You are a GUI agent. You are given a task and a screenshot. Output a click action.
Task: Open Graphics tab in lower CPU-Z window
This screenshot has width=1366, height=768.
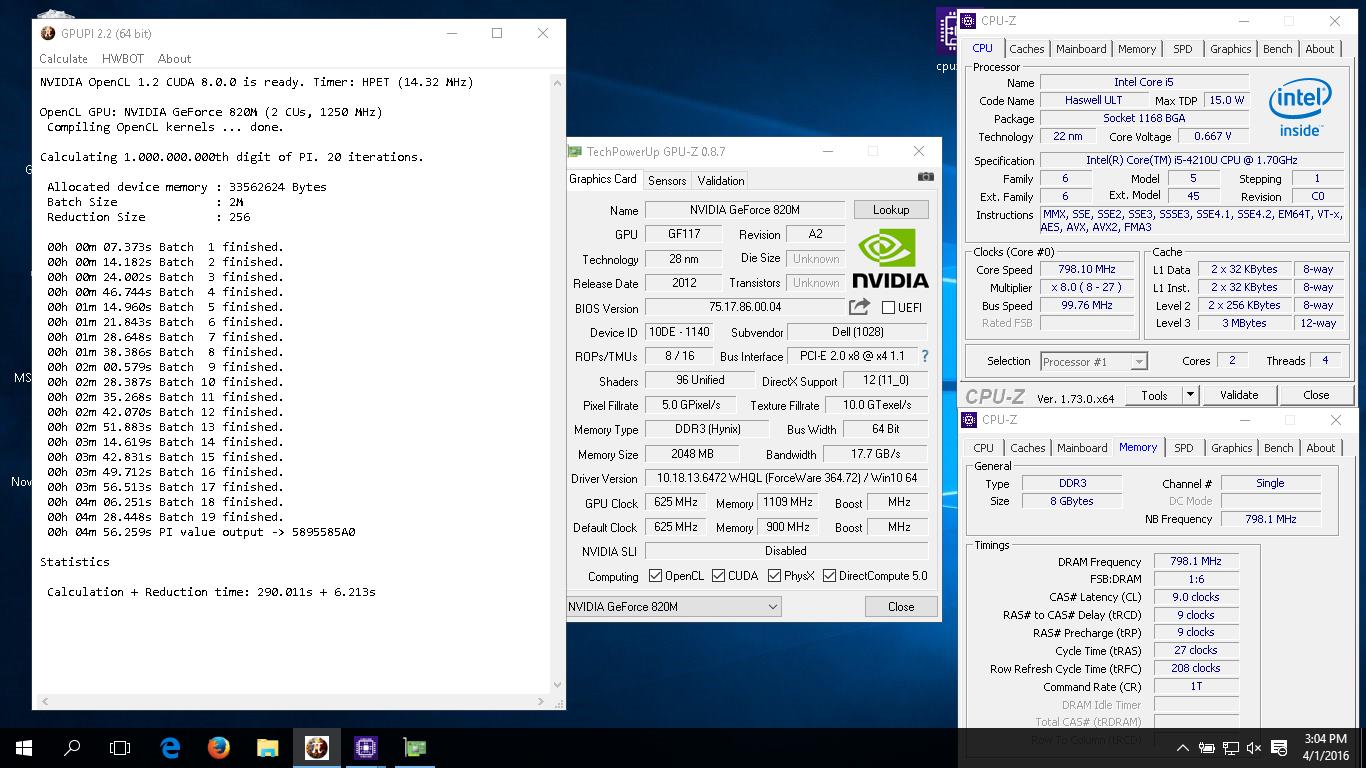tap(1231, 448)
